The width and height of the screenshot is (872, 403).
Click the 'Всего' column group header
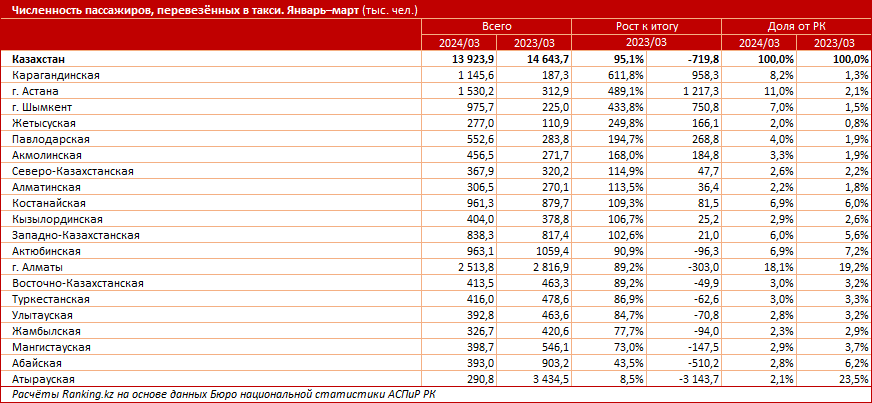pyautogui.click(x=497, y=28)
